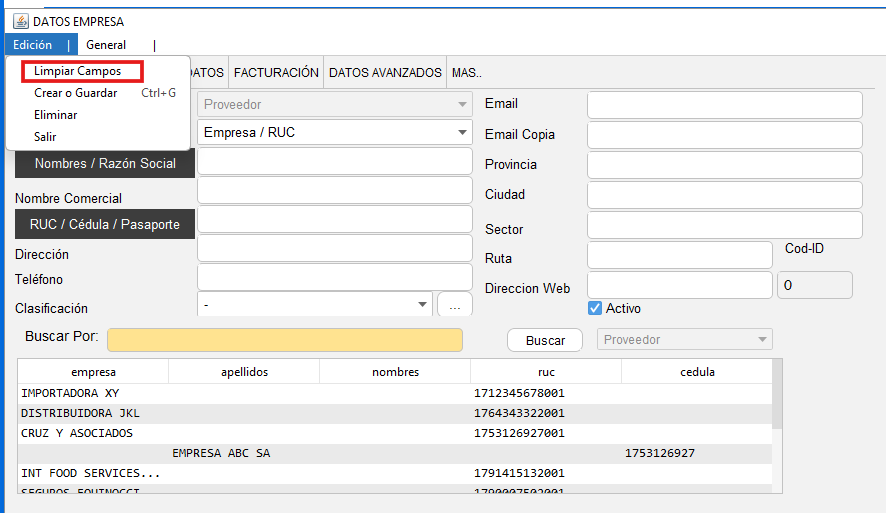Open the DATOS AVANZADOS tab
This screenshot has height=513, width=886.
click(385, 73)
